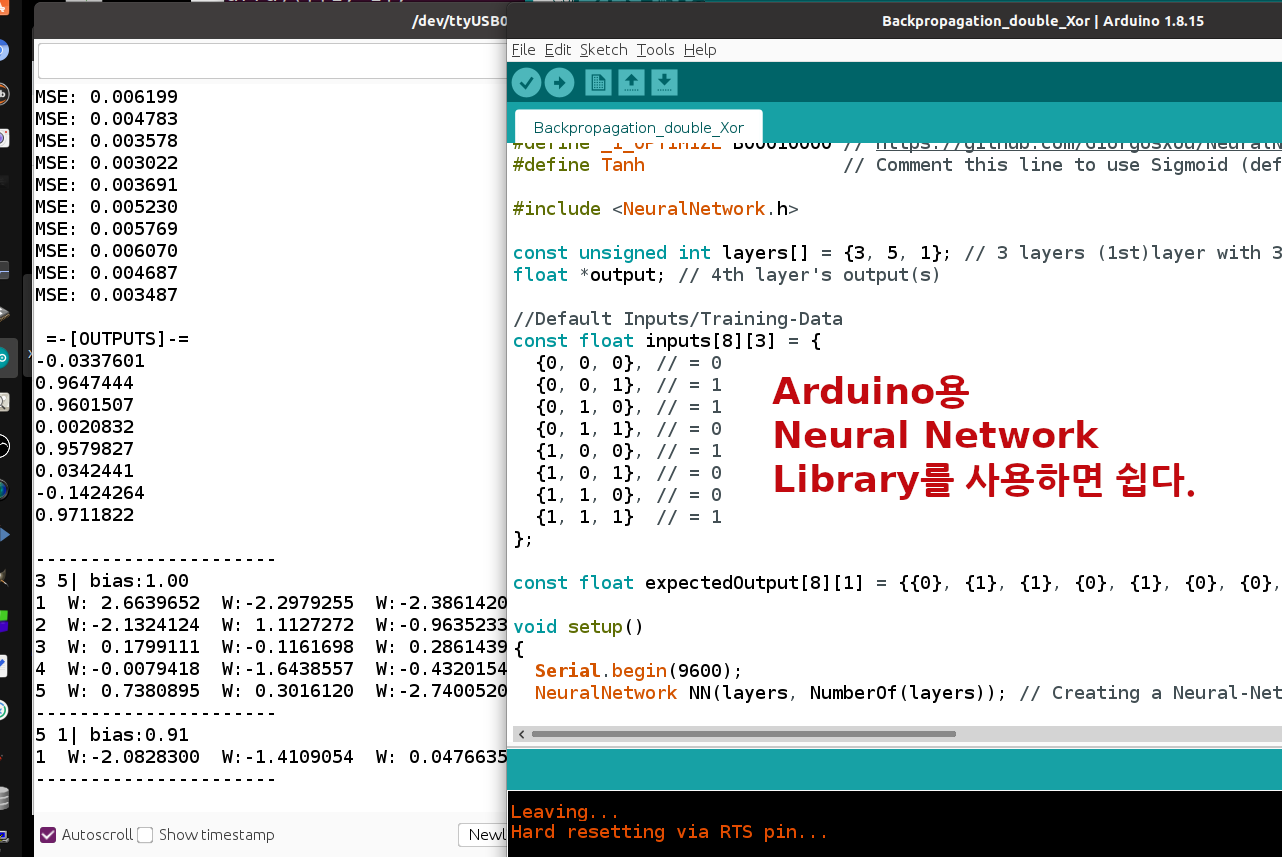The width and height of the screenshot is (1282, 857).
Task: Click the 'const float expectedOutput[8][1]' line
Action: (x=897, y=583)
